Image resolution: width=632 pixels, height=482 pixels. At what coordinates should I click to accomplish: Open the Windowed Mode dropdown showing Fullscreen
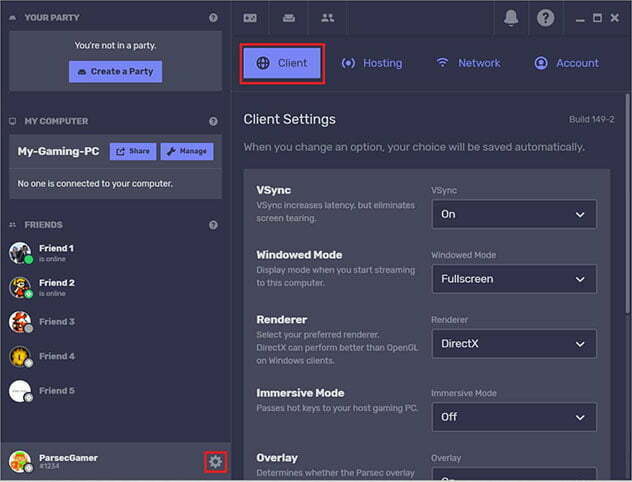(x=514, y=279)
